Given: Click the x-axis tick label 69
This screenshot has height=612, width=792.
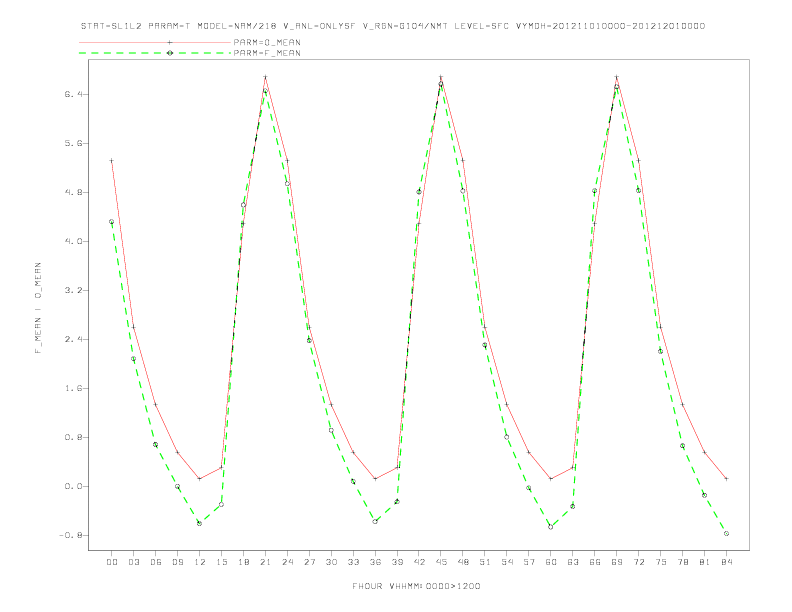Looking at the screenshot, I should pyautogui.click(x=617, y=562).
